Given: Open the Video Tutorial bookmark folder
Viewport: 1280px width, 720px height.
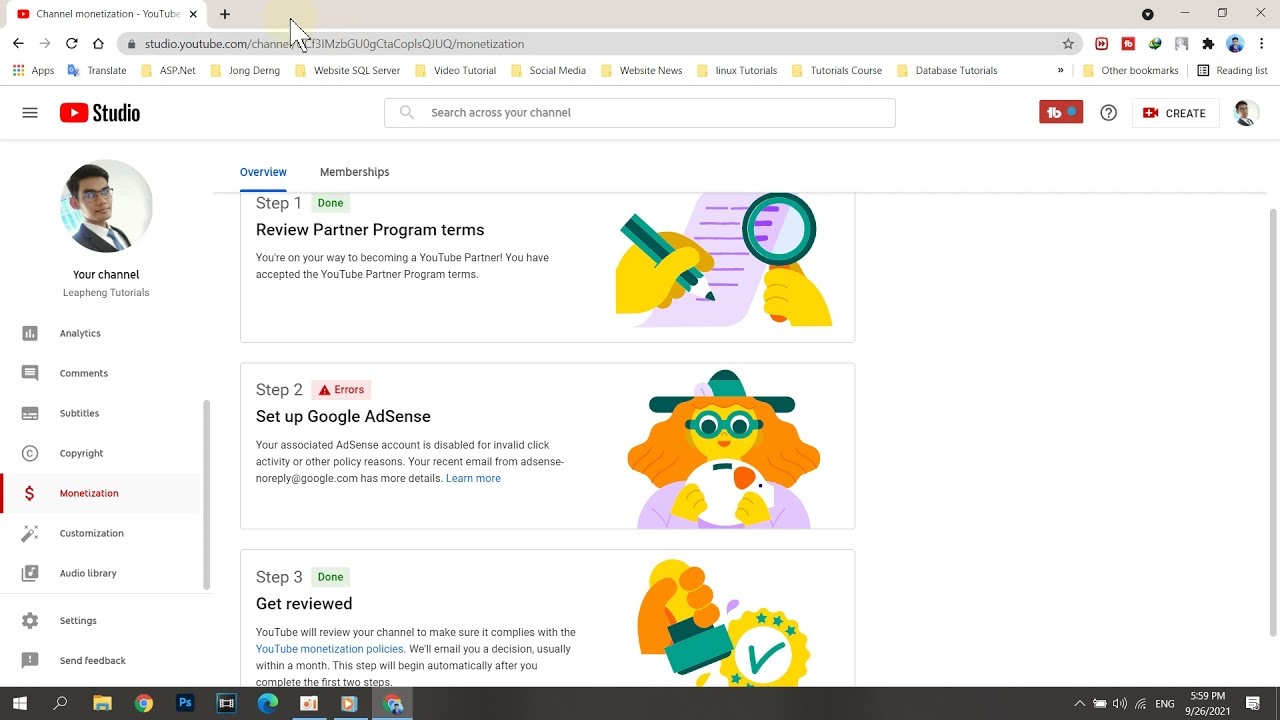Looking at the screenshot, I should [x=455, y=71].
